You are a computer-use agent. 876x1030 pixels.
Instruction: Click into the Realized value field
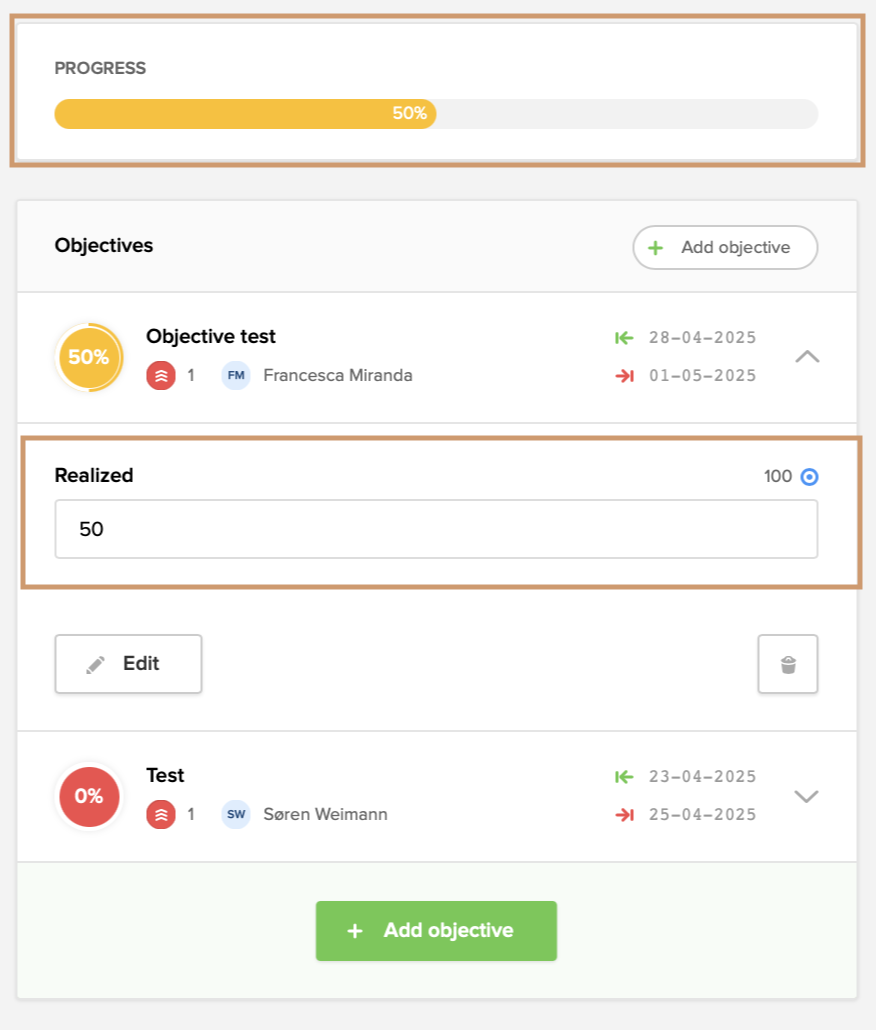pyautogui.click(x=436, y=529)
